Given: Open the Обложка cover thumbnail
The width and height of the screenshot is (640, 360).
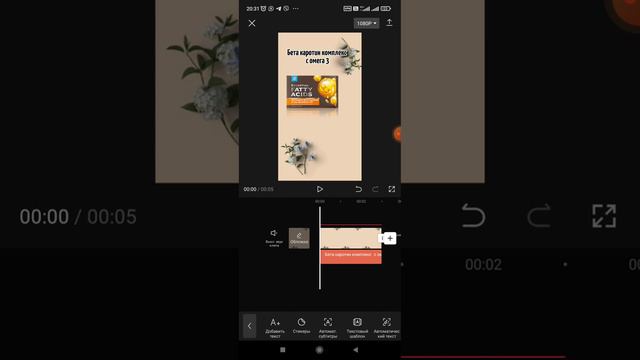Looking at the screenshot, I should 299,238.
